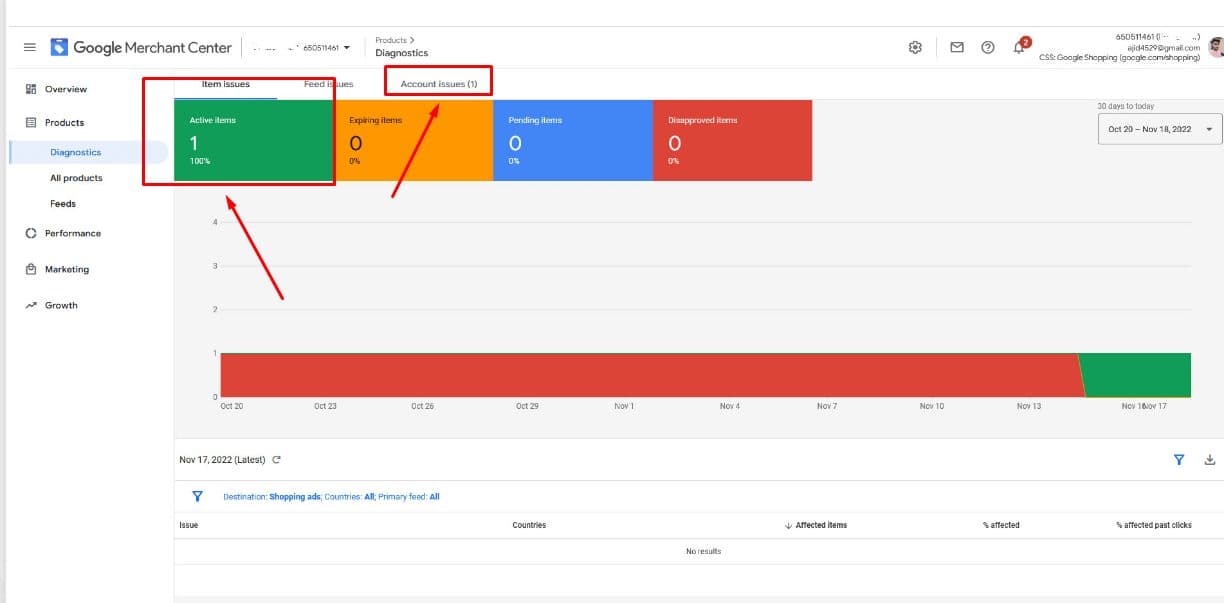
Task: Click the Nov 17, 2022 (Latest) label
Action: pos(223,460)
